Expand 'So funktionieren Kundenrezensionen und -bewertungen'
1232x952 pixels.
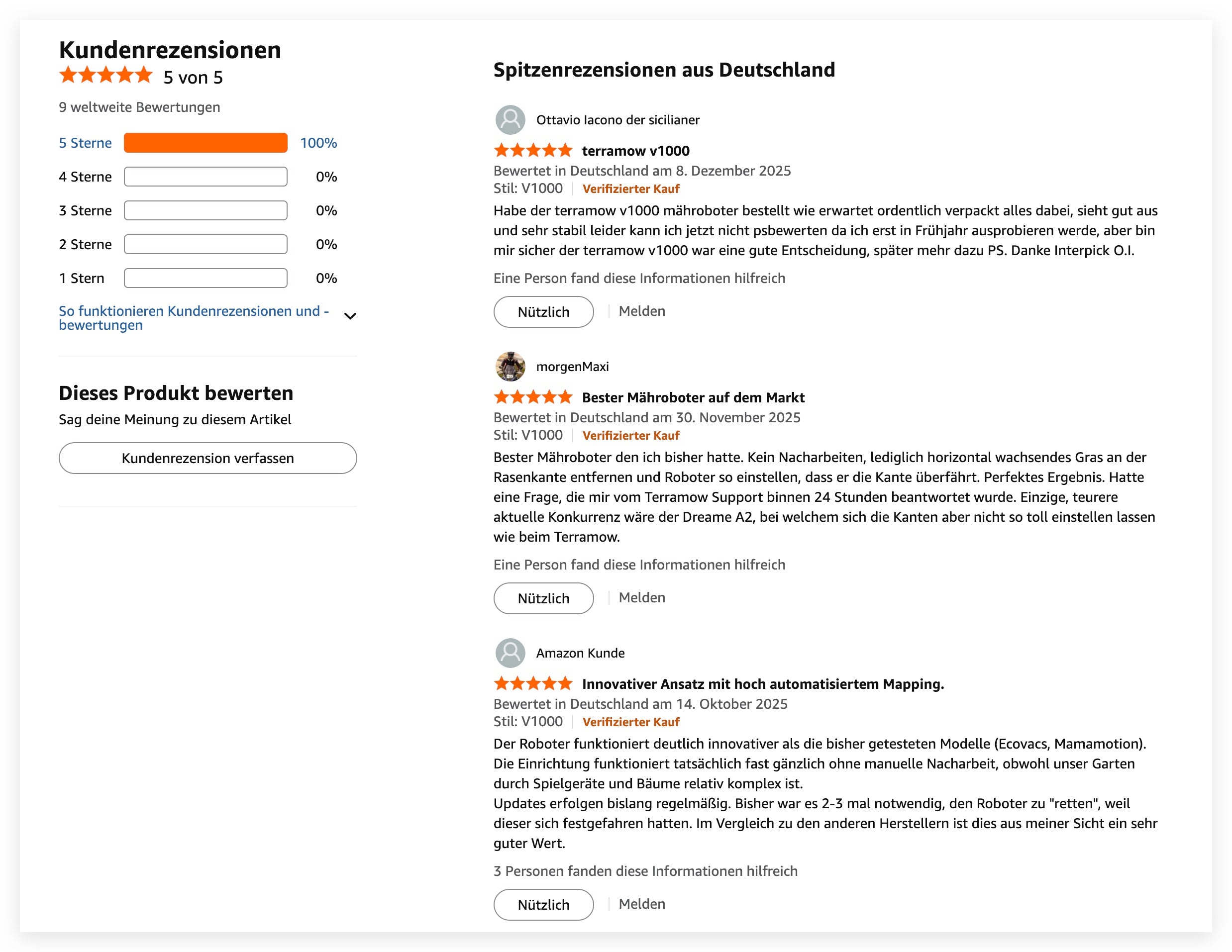click(194, 317)
